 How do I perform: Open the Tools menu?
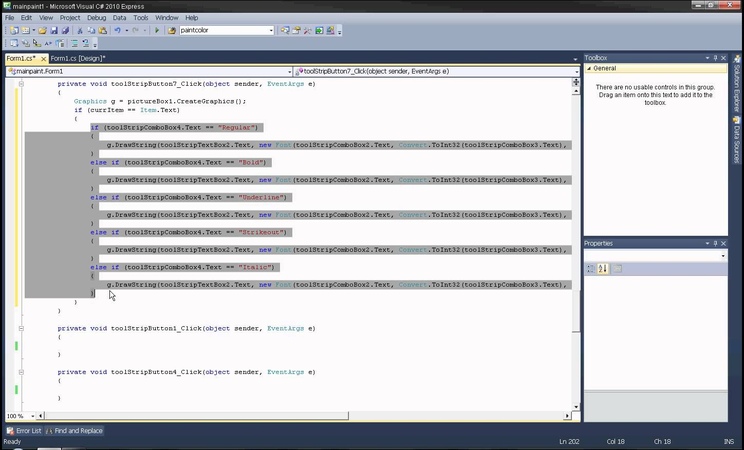coord(140,18)
